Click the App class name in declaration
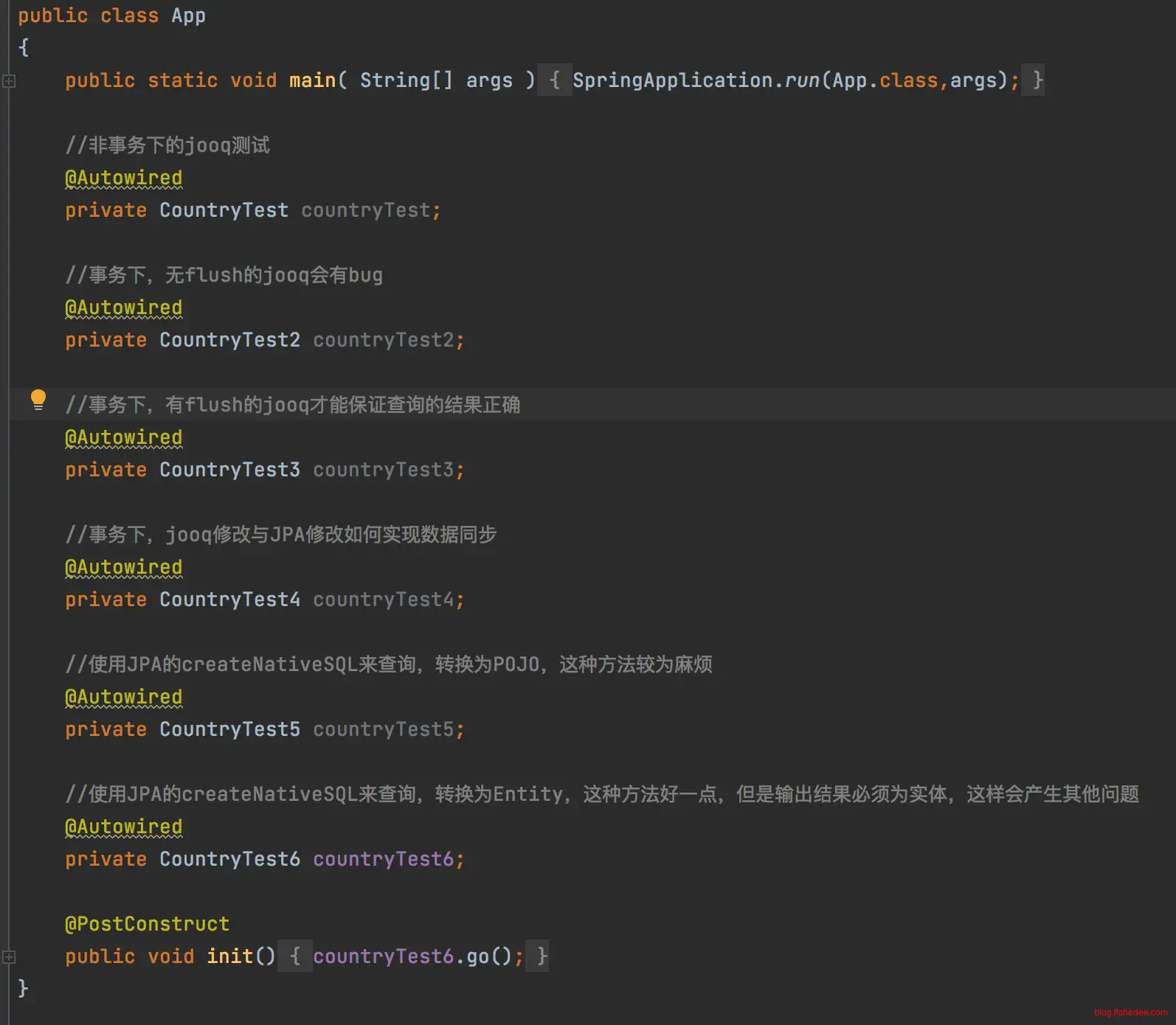The image size is (1176, 1025). 188,15
